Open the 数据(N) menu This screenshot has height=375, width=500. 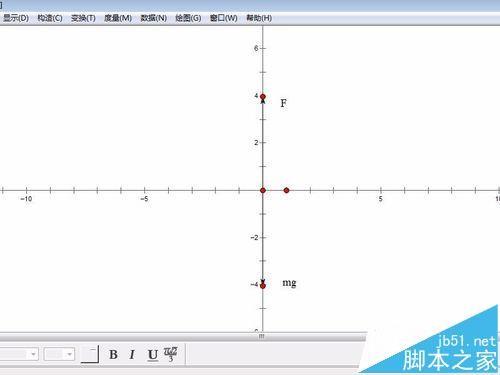point(153,18)
